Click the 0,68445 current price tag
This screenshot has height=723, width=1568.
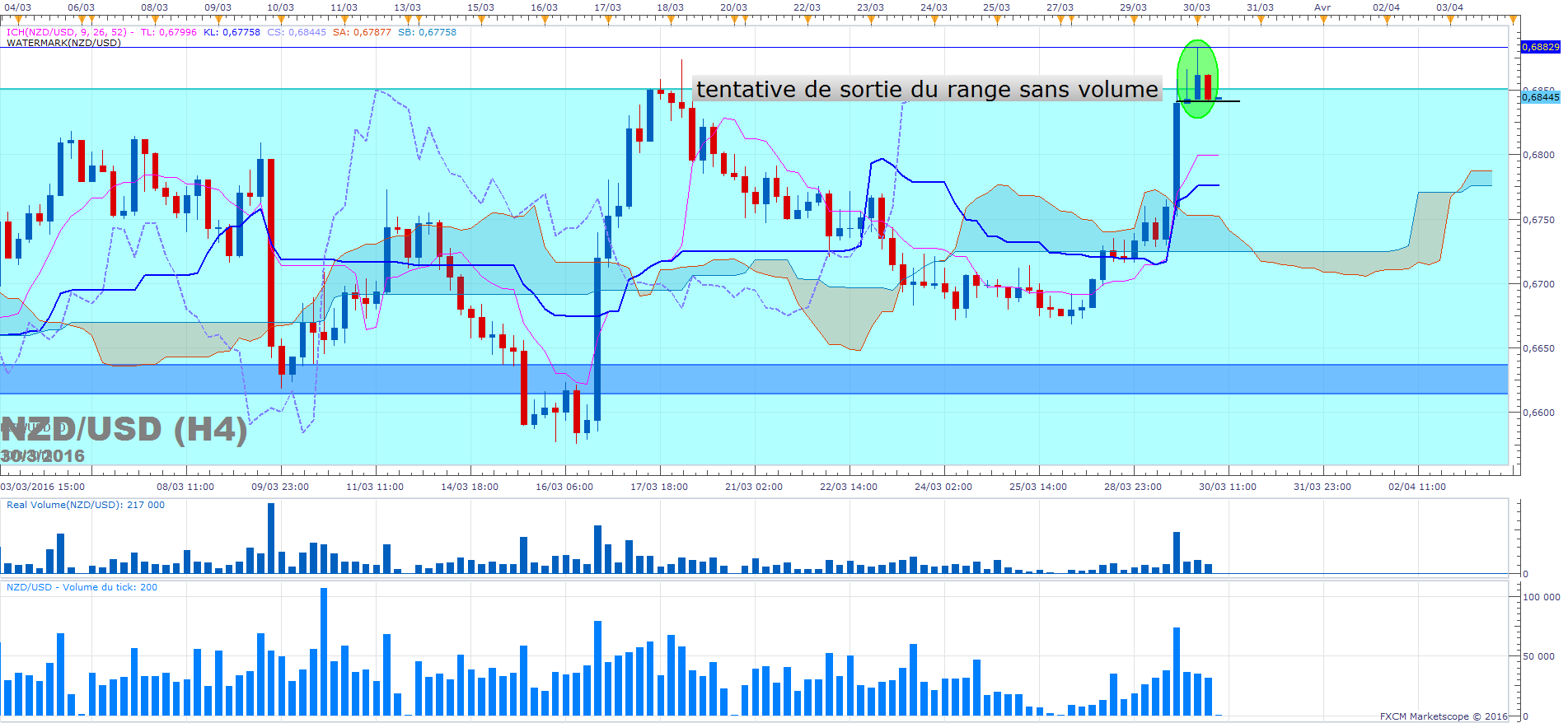1540,97
